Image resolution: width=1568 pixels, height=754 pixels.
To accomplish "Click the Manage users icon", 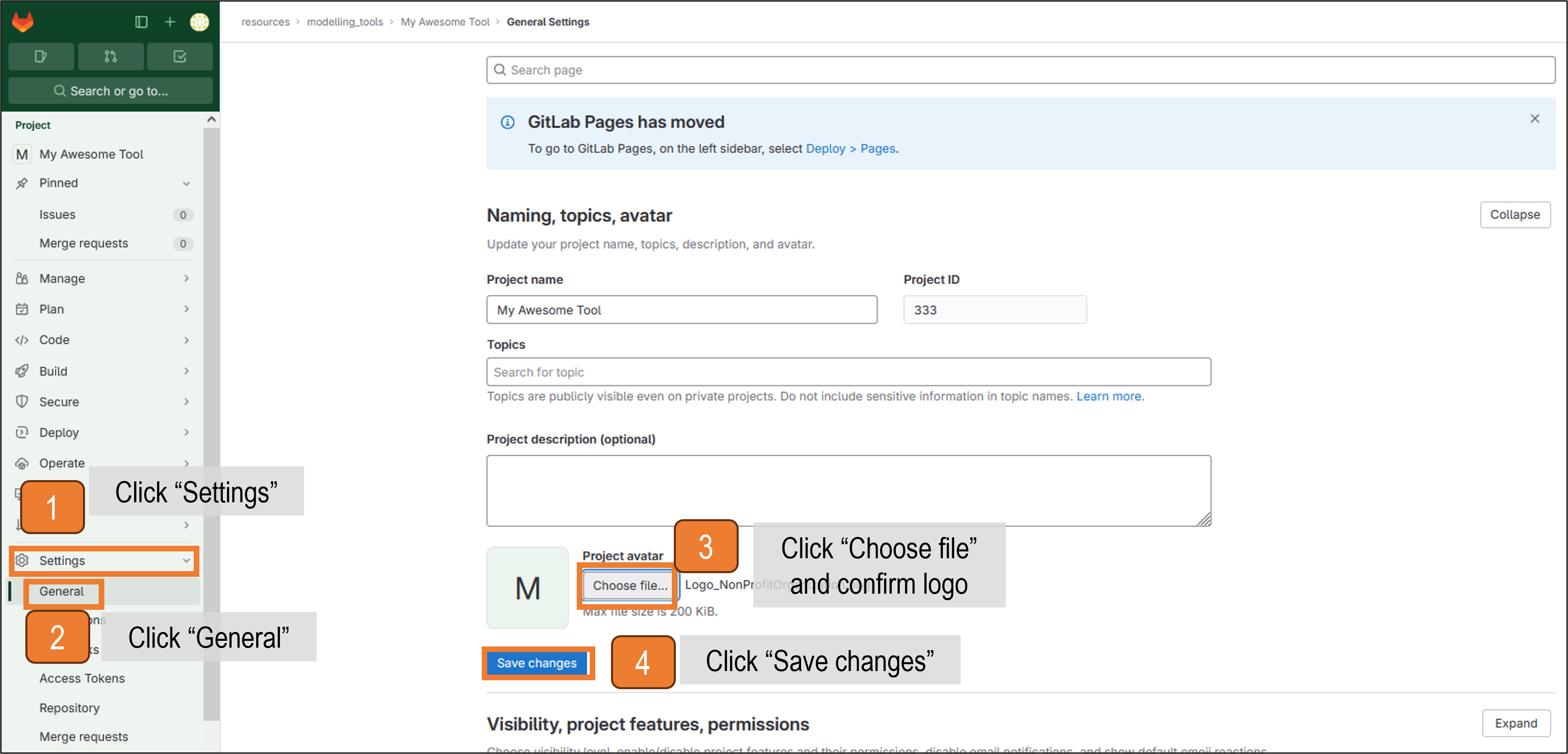I will coord(22,279).
